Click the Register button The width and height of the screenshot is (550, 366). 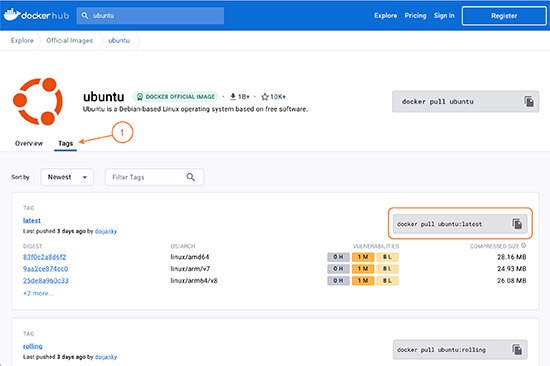(504, 16)
